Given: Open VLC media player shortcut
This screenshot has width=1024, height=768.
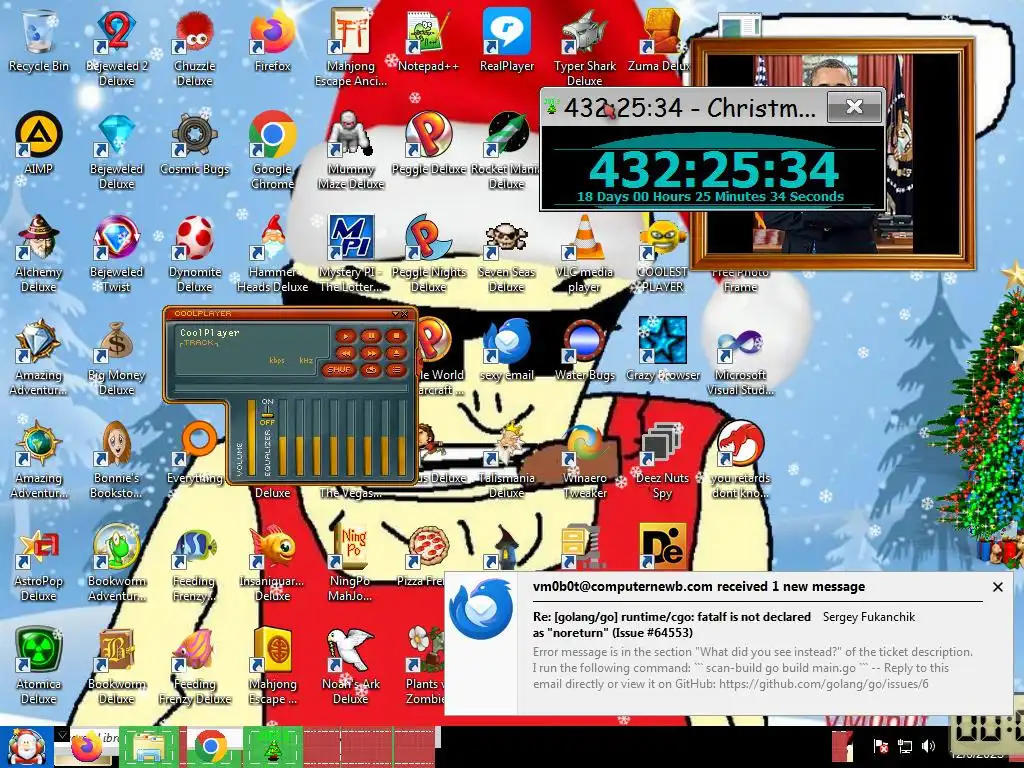Looking at the screenshot, I should (x=584, y=252).
